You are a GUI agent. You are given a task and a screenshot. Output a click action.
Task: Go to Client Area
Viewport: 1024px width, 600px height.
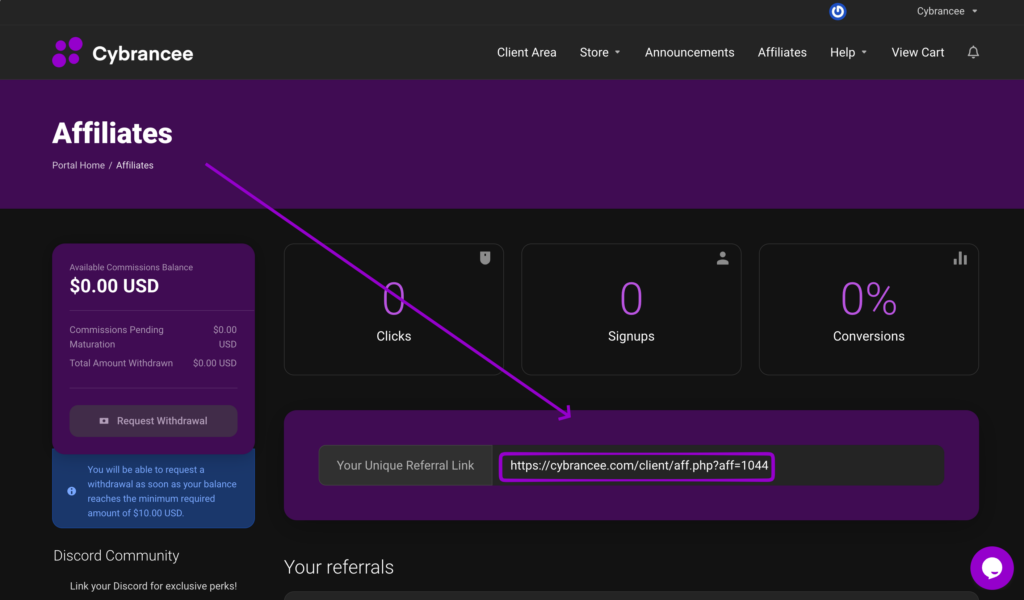click(x=526, y=52)
